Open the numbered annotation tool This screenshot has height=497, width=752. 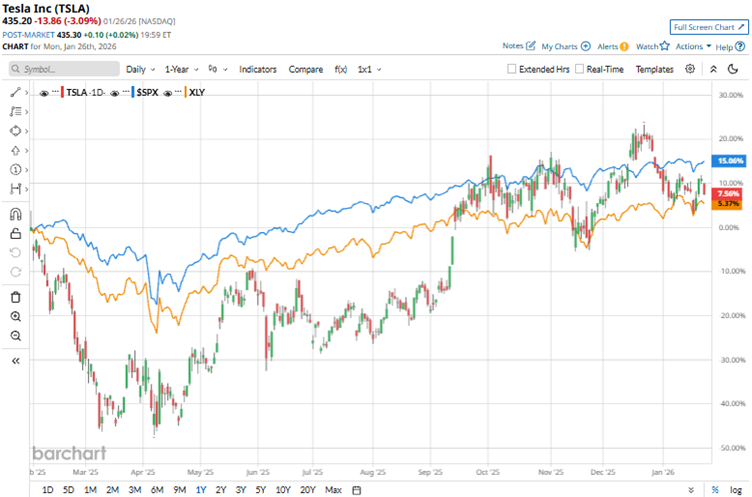[15, 169]
